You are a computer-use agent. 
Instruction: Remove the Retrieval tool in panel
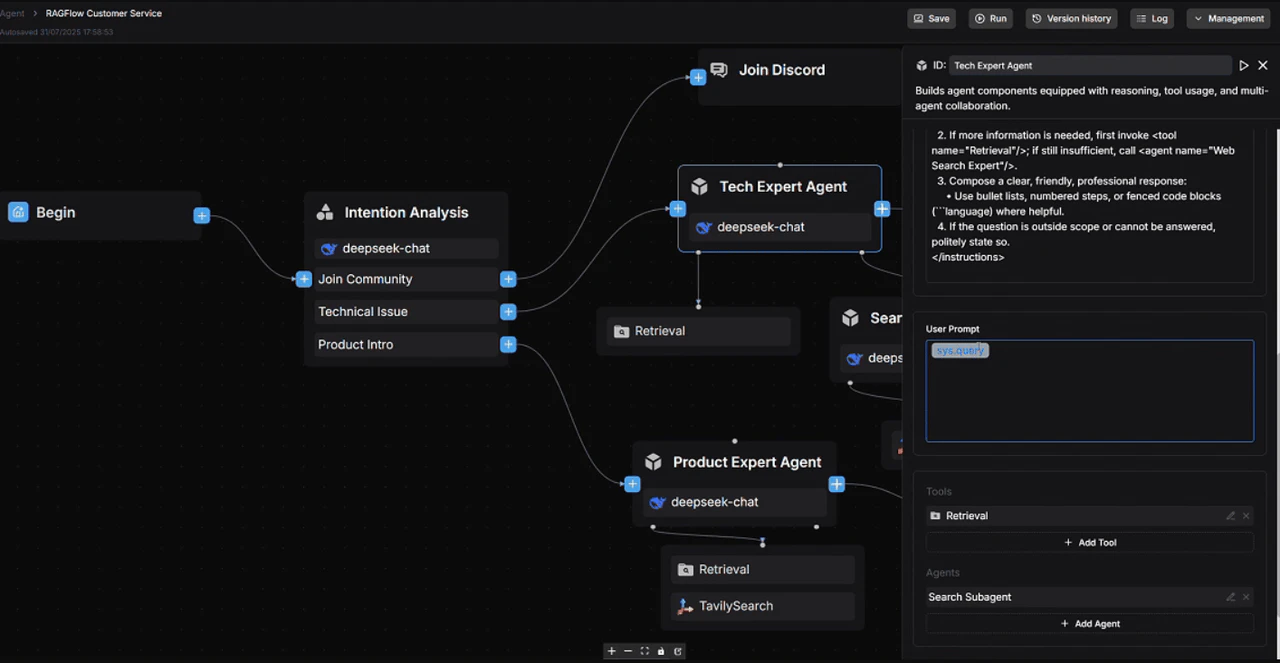click(1246, 516)
